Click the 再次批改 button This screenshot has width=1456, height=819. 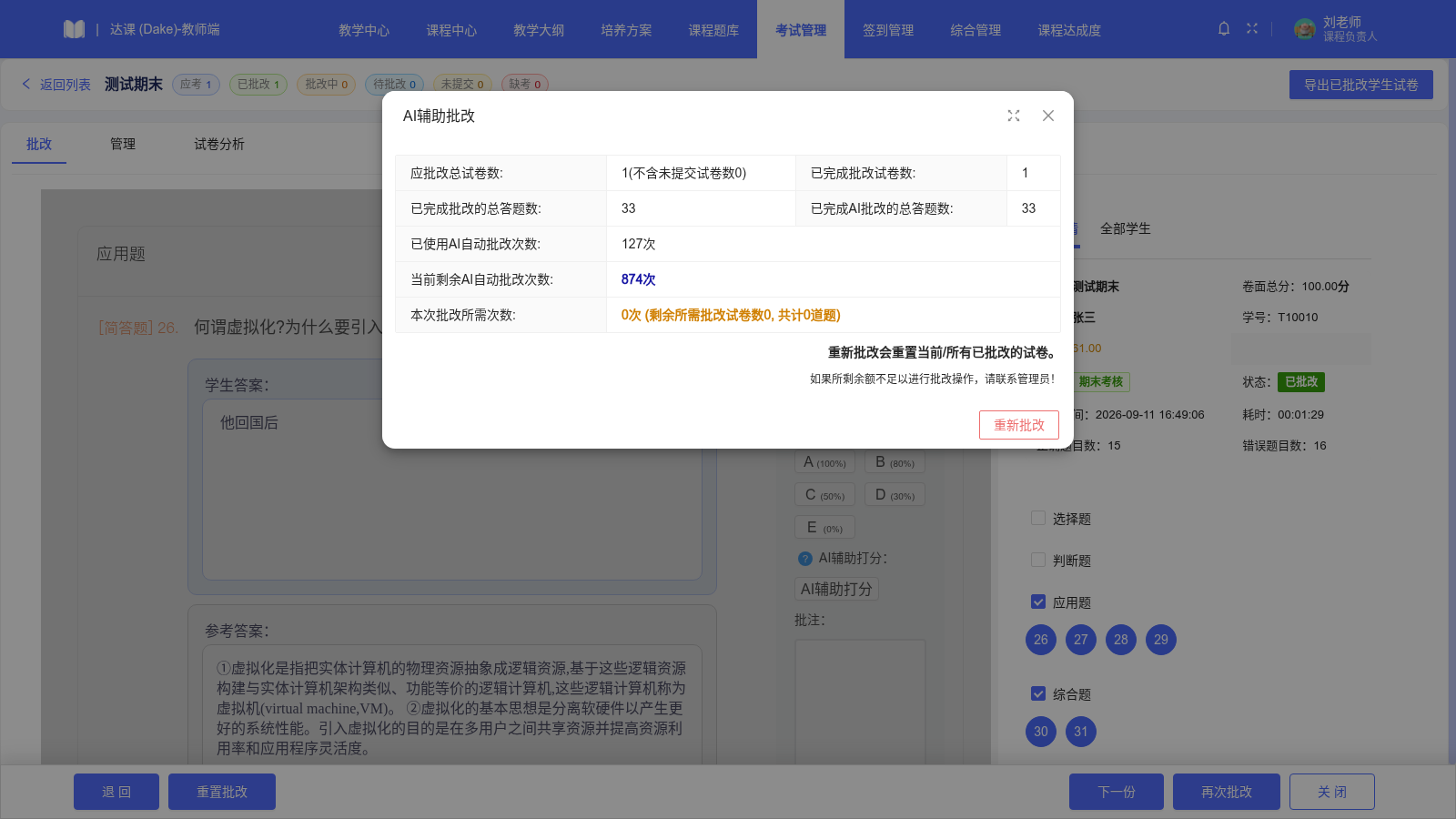click(1227, 792)
